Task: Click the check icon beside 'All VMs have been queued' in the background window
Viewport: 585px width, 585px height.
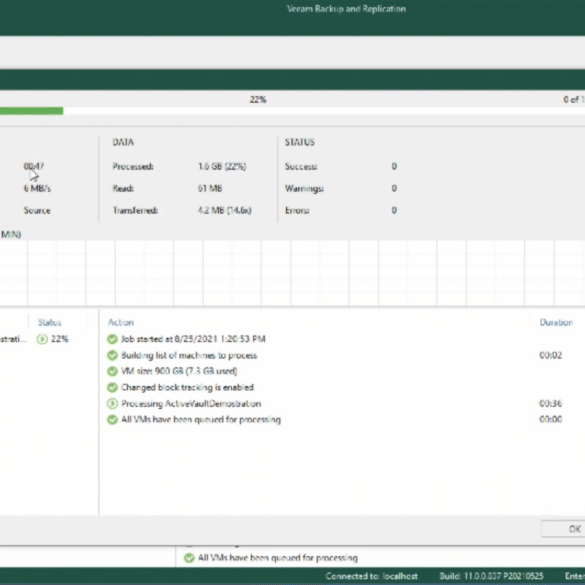Action: click(x=189, y=558)
